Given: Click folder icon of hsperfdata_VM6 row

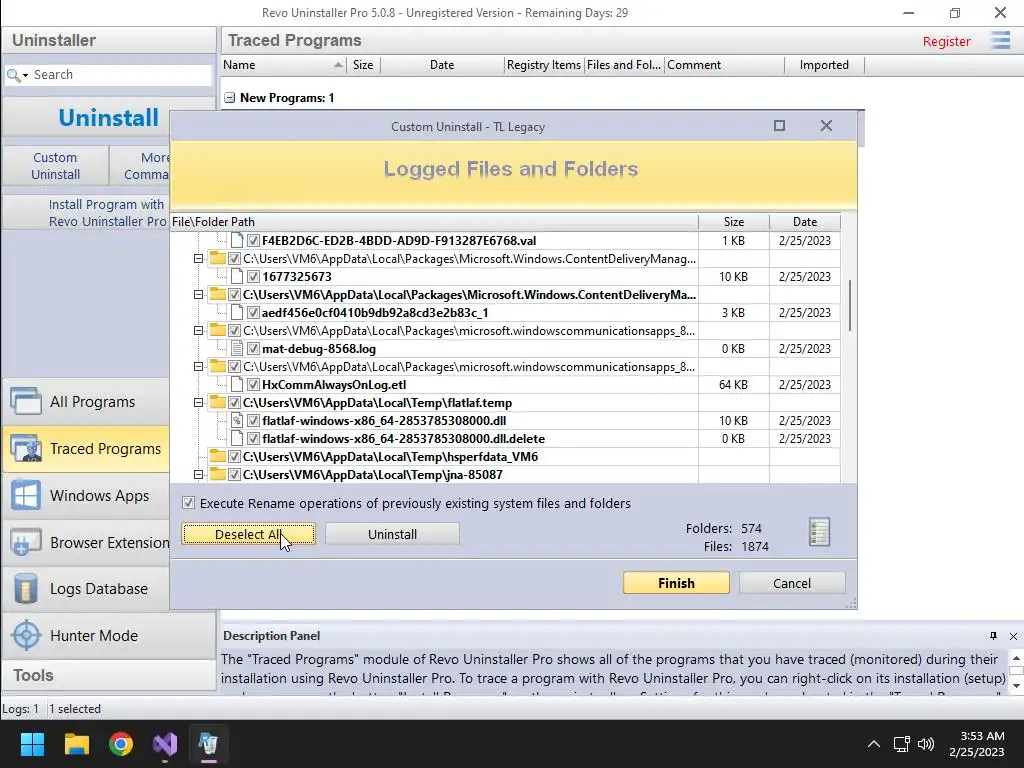Looking at the screenshot, I should pos(217,456).
